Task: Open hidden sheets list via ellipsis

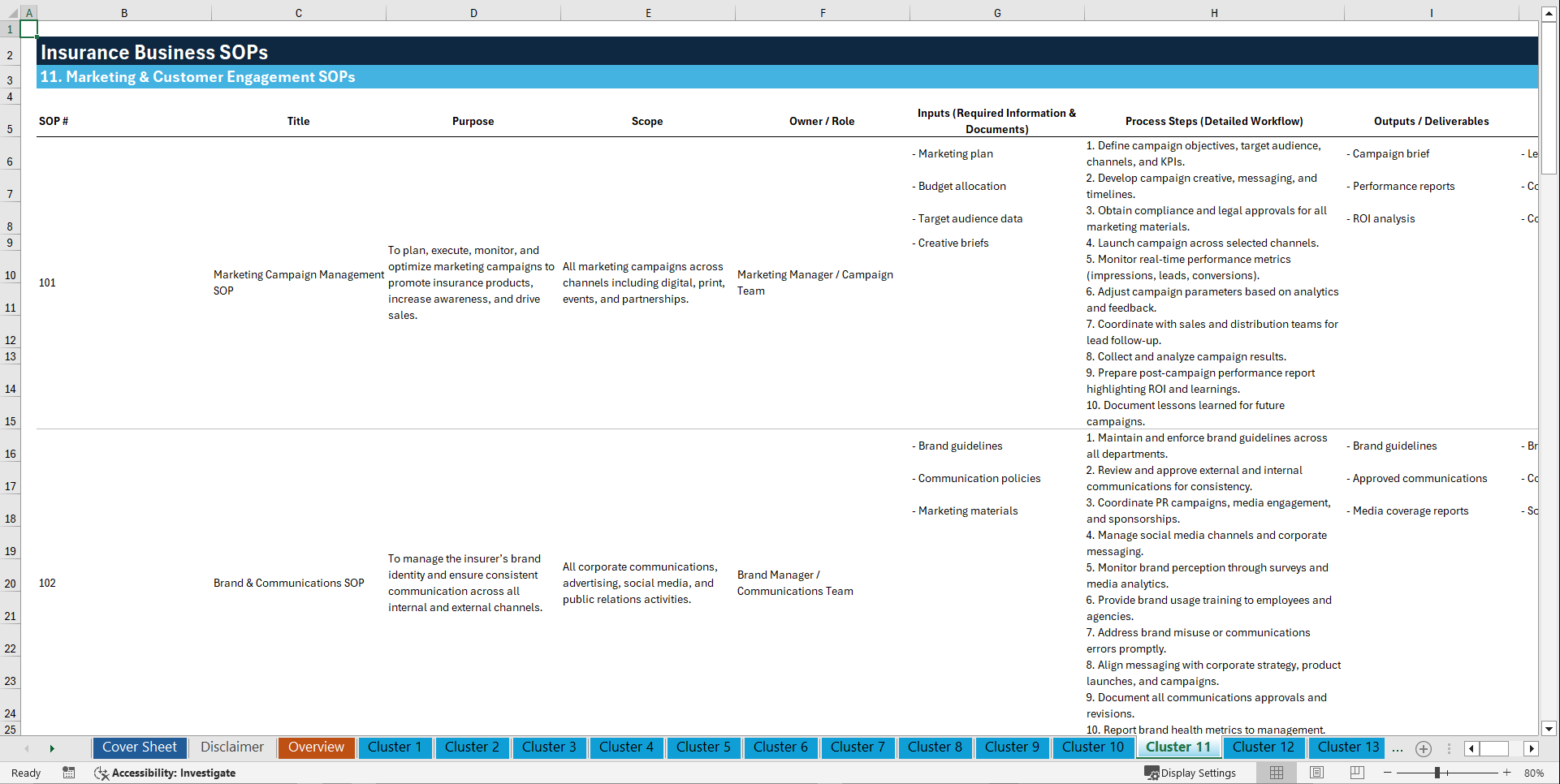Action: 1398,749
